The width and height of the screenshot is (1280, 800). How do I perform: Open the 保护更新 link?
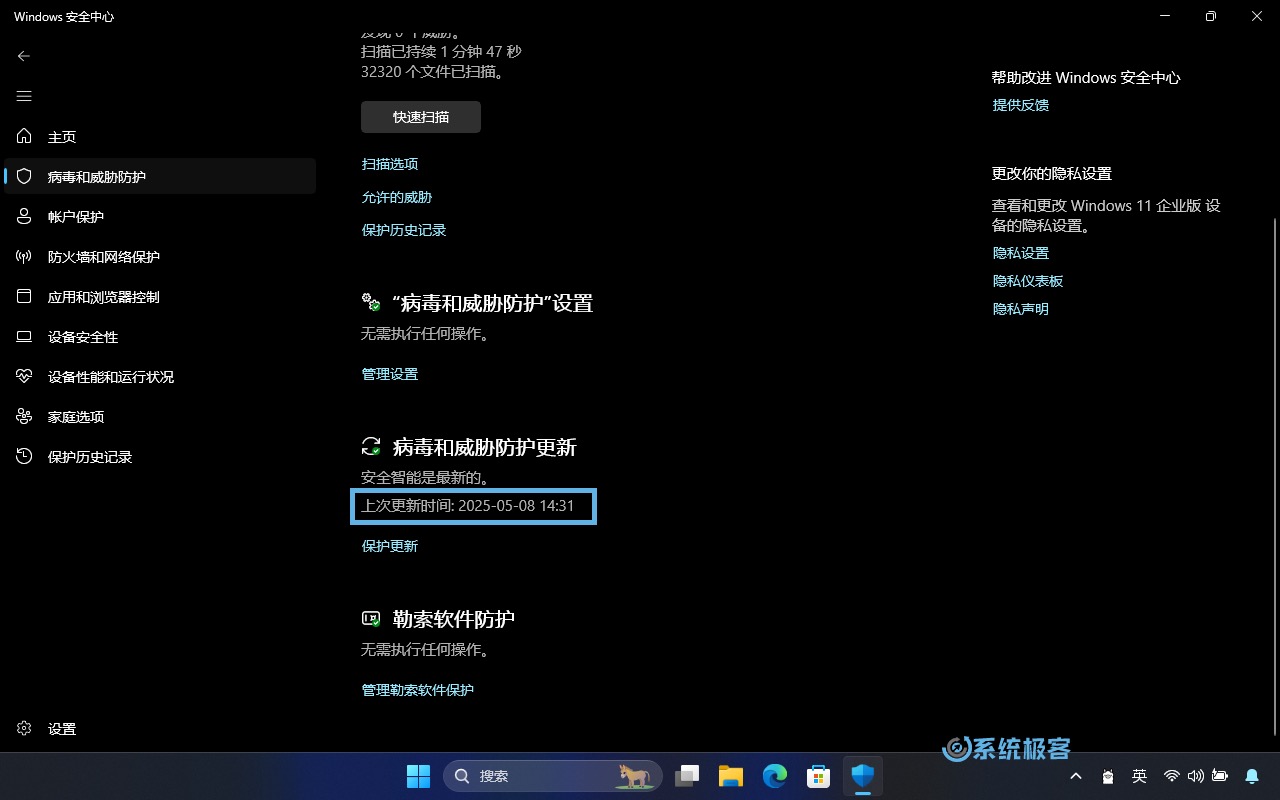tap(390, 546)
